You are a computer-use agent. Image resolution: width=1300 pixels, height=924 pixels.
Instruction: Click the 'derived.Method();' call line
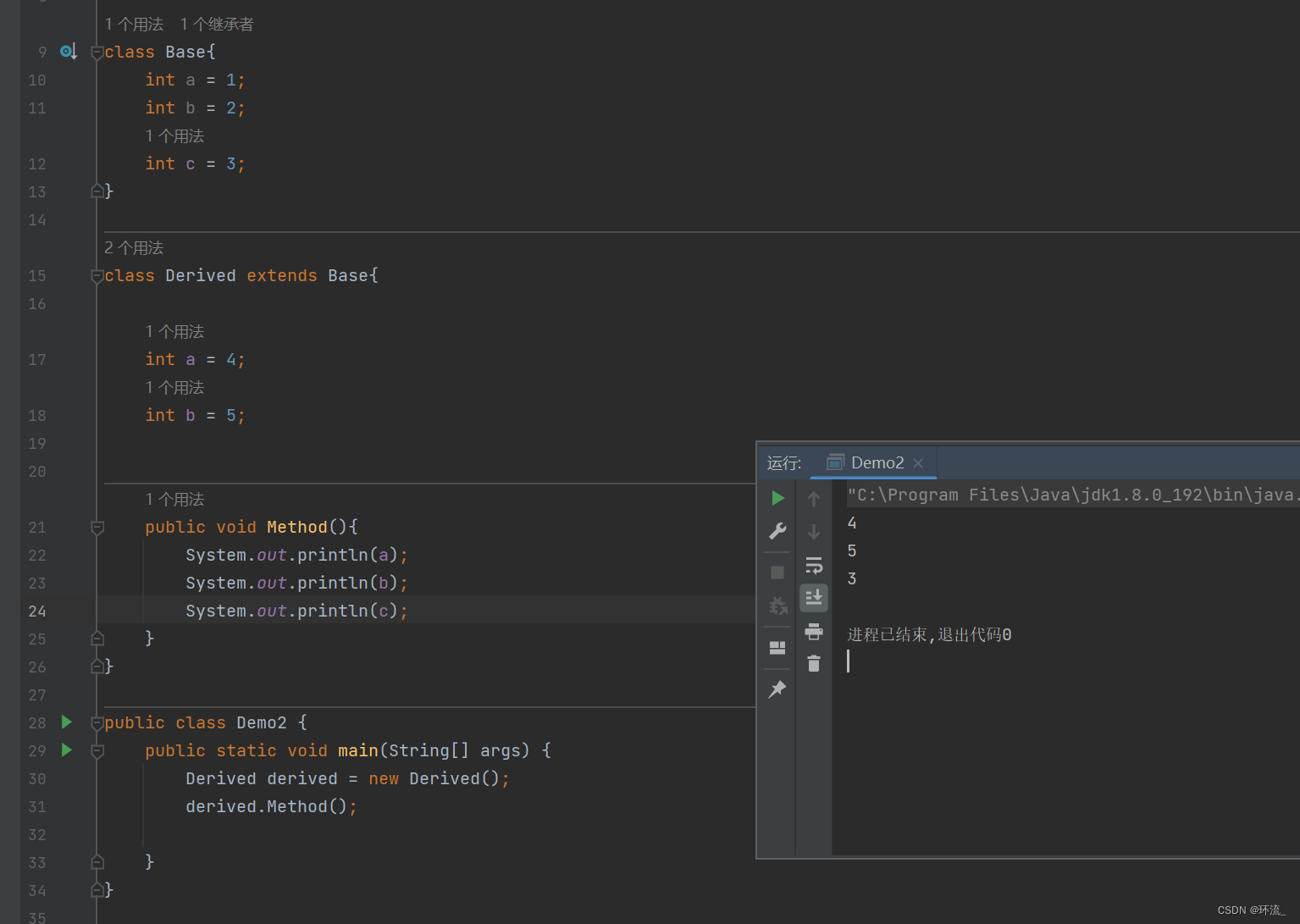pyautogui.click(x=271, y=807)
